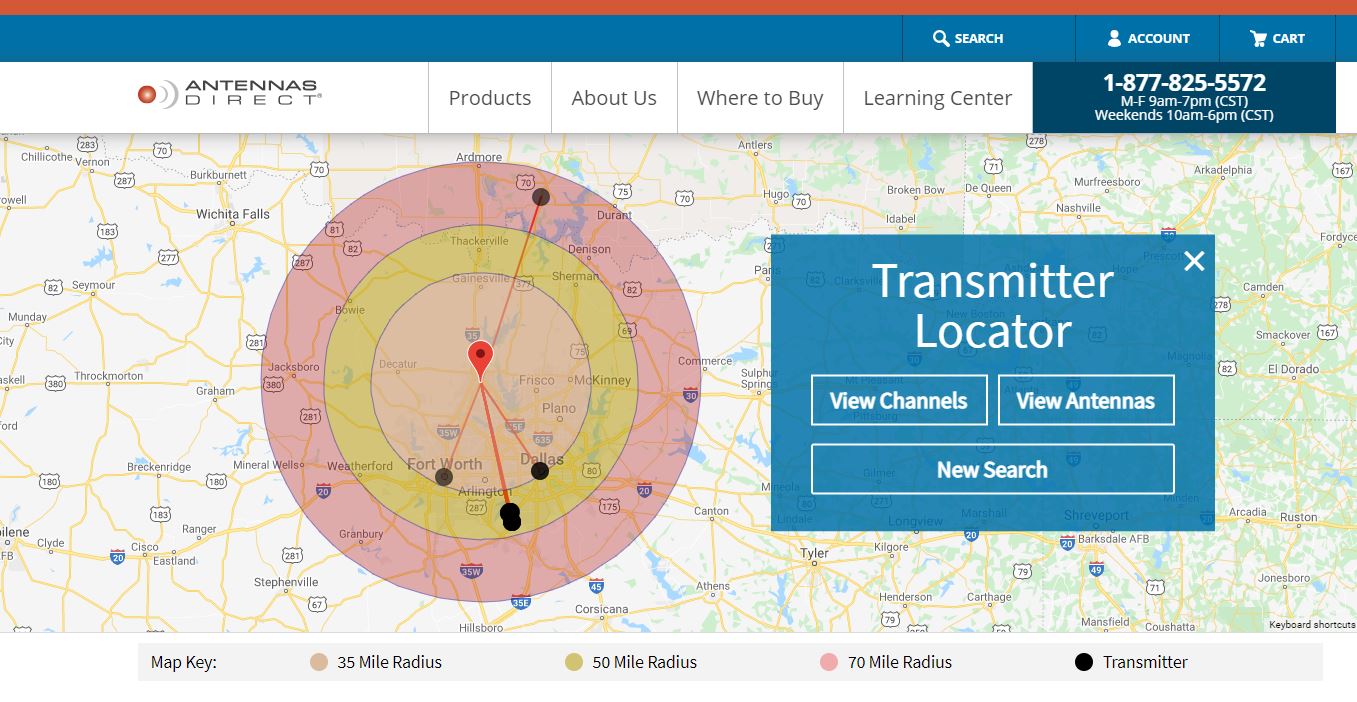This screenshot has width=1357, height=702.
Task: Click the search magnifier icon
Action: (x=941, y=38)
